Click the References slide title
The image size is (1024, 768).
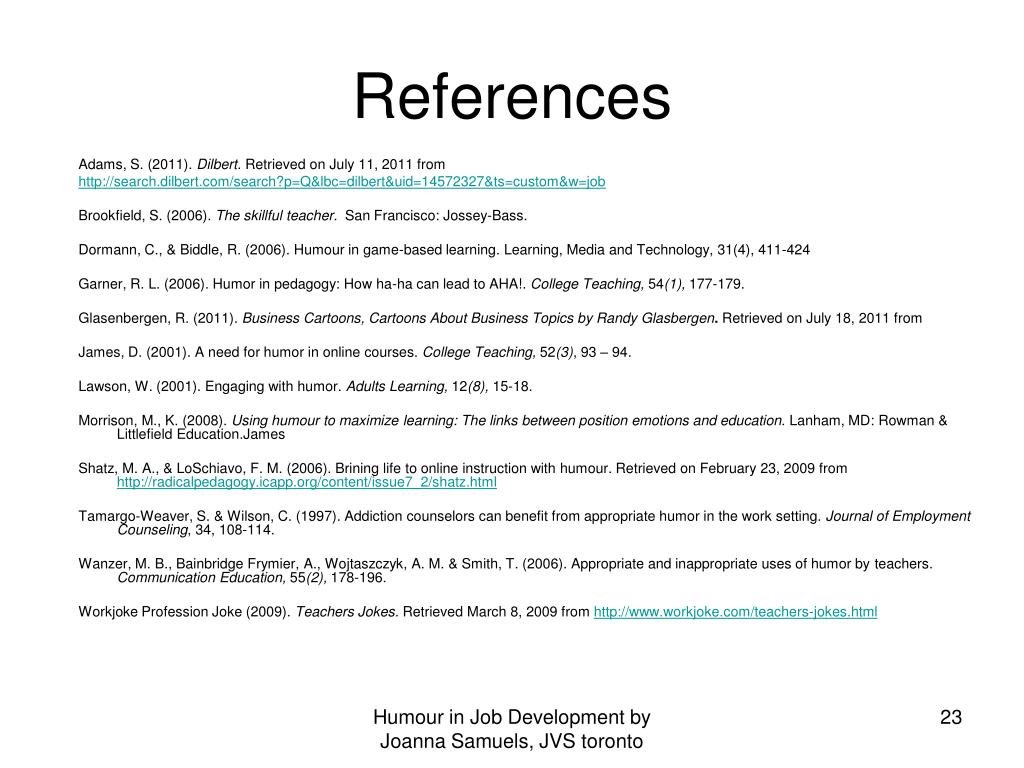[512, 97]
